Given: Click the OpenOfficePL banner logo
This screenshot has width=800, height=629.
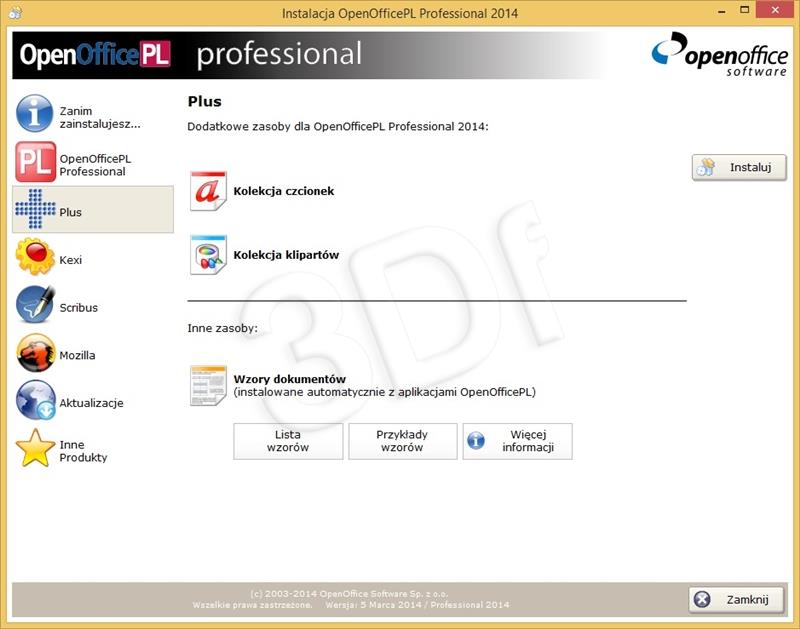Looking at the screenshot, I should (x=95, y=55).
